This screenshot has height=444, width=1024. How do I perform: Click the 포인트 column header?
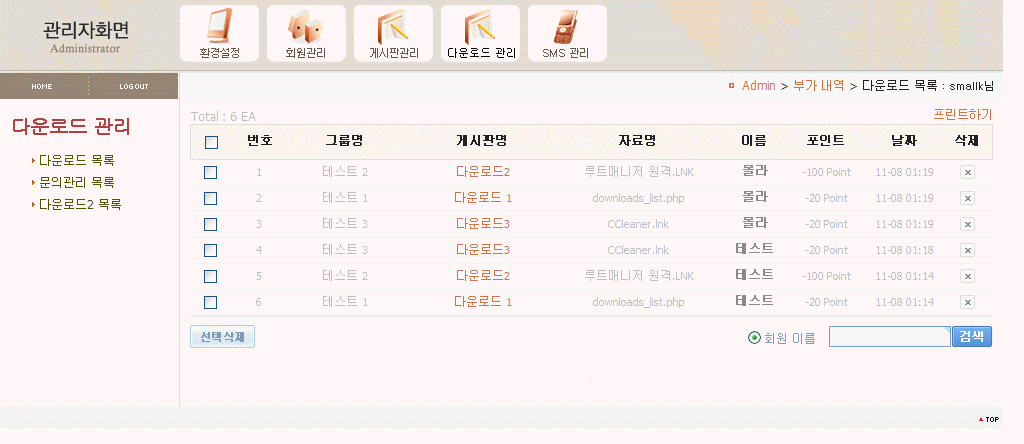(x=826, y=140)
